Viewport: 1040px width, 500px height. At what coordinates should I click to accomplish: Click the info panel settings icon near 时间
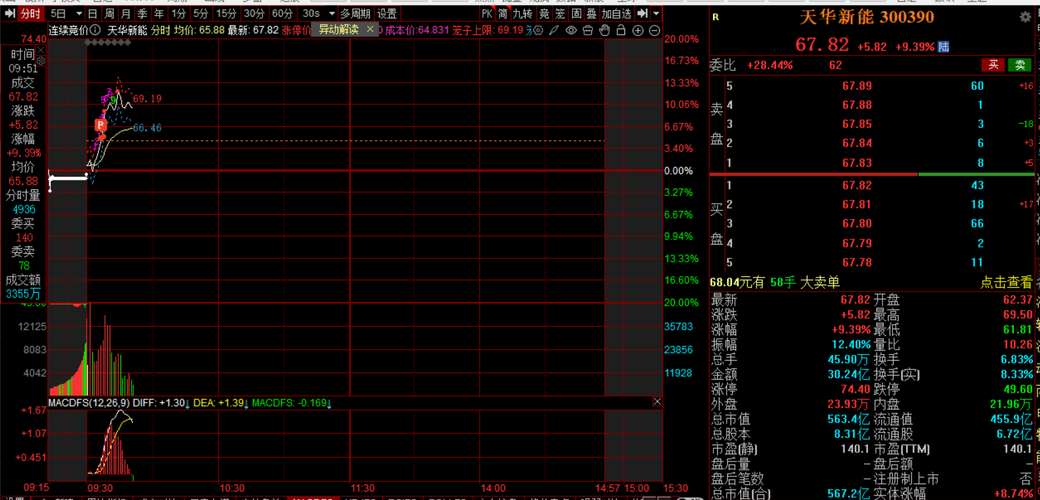click(41, 61)
